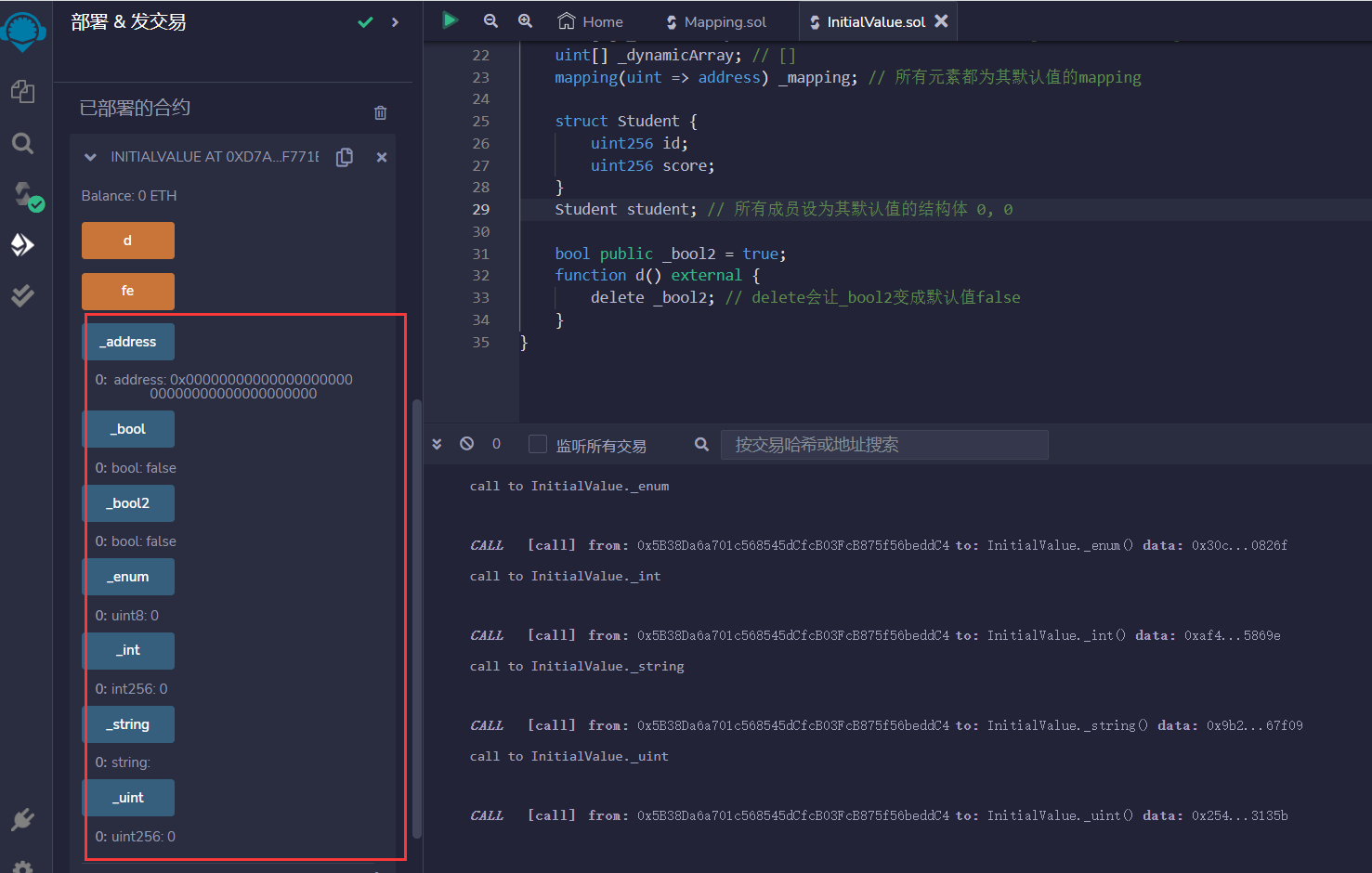This screenshot has width=1372, height=873.
Task: Open the File Explorer panel in the sidebar
Action: (x=22, y=92)
